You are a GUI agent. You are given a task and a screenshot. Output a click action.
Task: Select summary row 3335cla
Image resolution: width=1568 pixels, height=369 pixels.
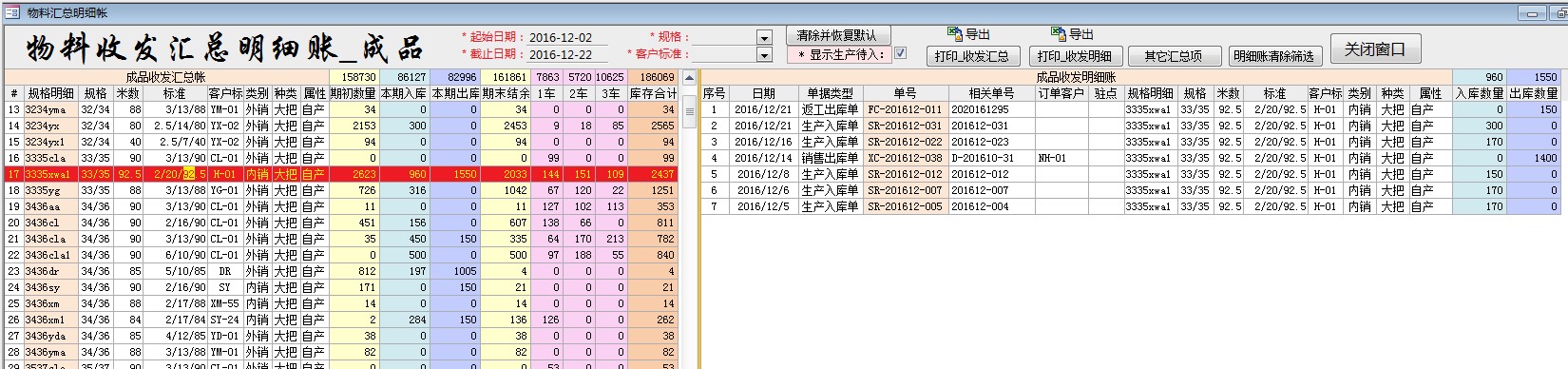point(341,158)
